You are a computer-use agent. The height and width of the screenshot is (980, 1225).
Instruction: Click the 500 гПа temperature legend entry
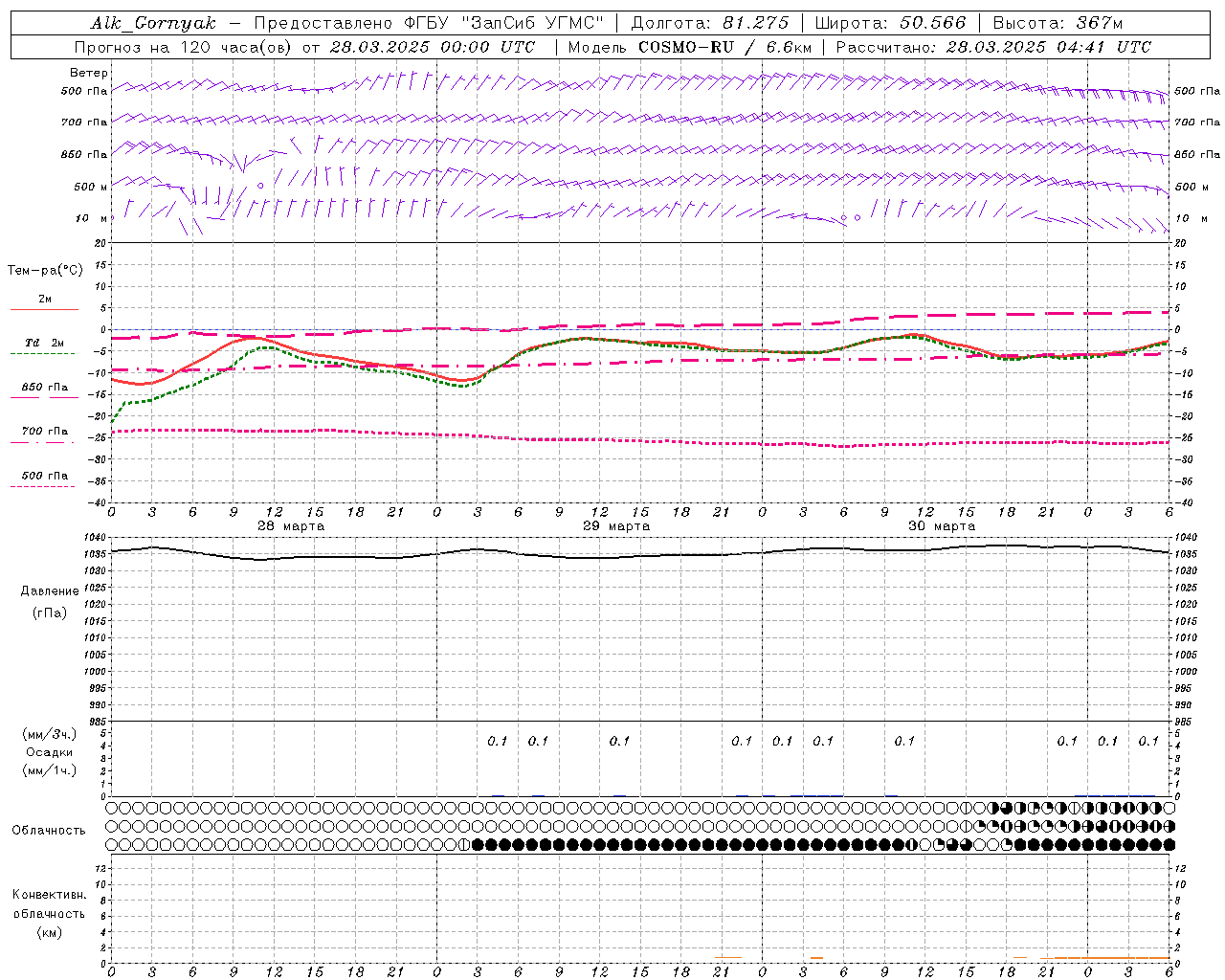(44, 476)
